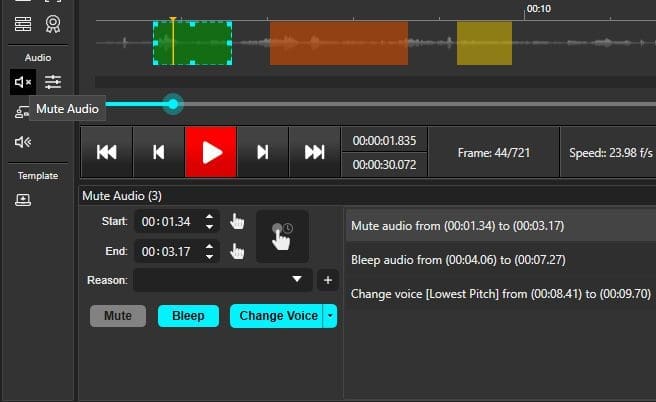This screenshot has width=656, height=402.
Task: Select the Change voice Lowest Pitch entry
Action: (501, 294)
